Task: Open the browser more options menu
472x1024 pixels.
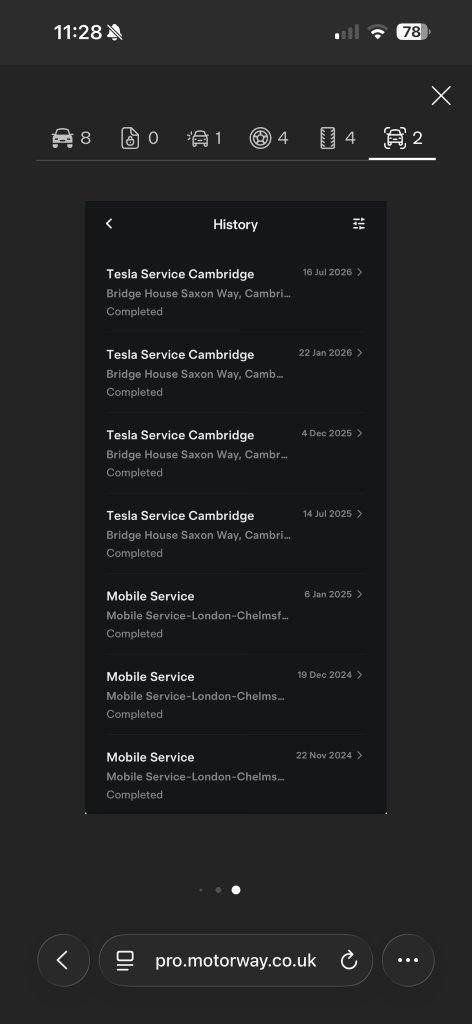Action: coord(408,960)
